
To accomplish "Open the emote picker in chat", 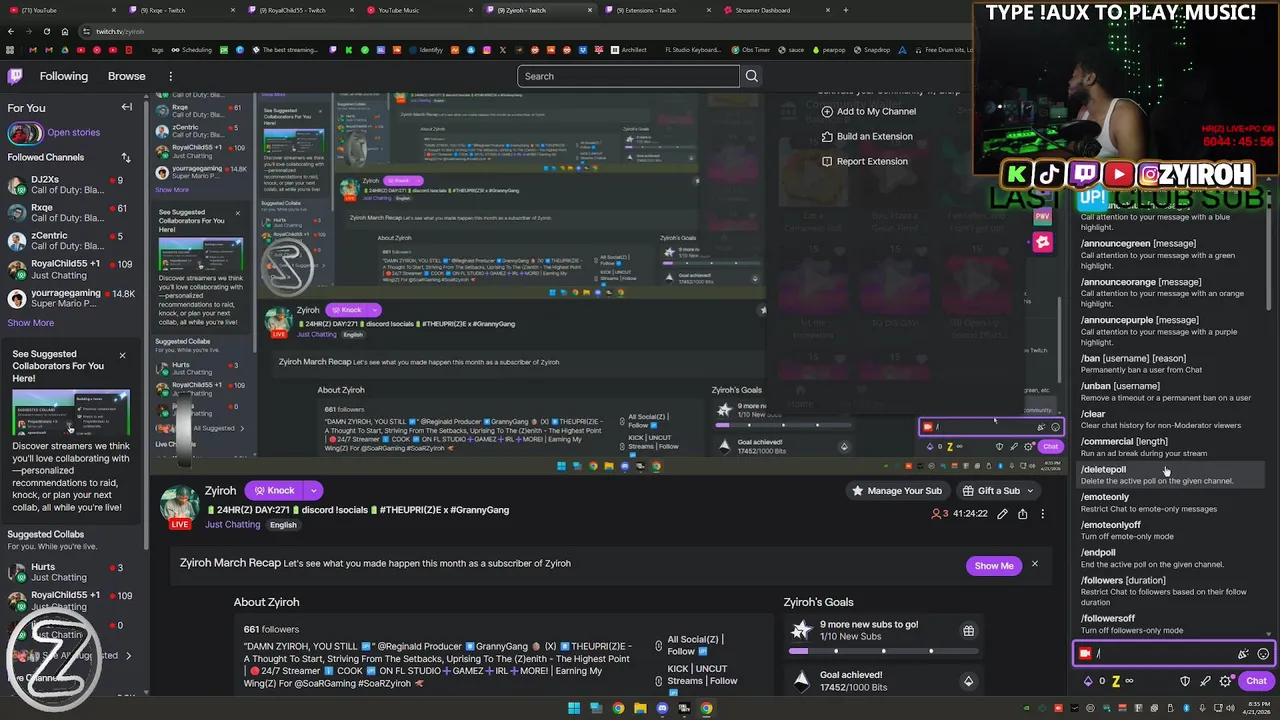I will click(1263, 654).
